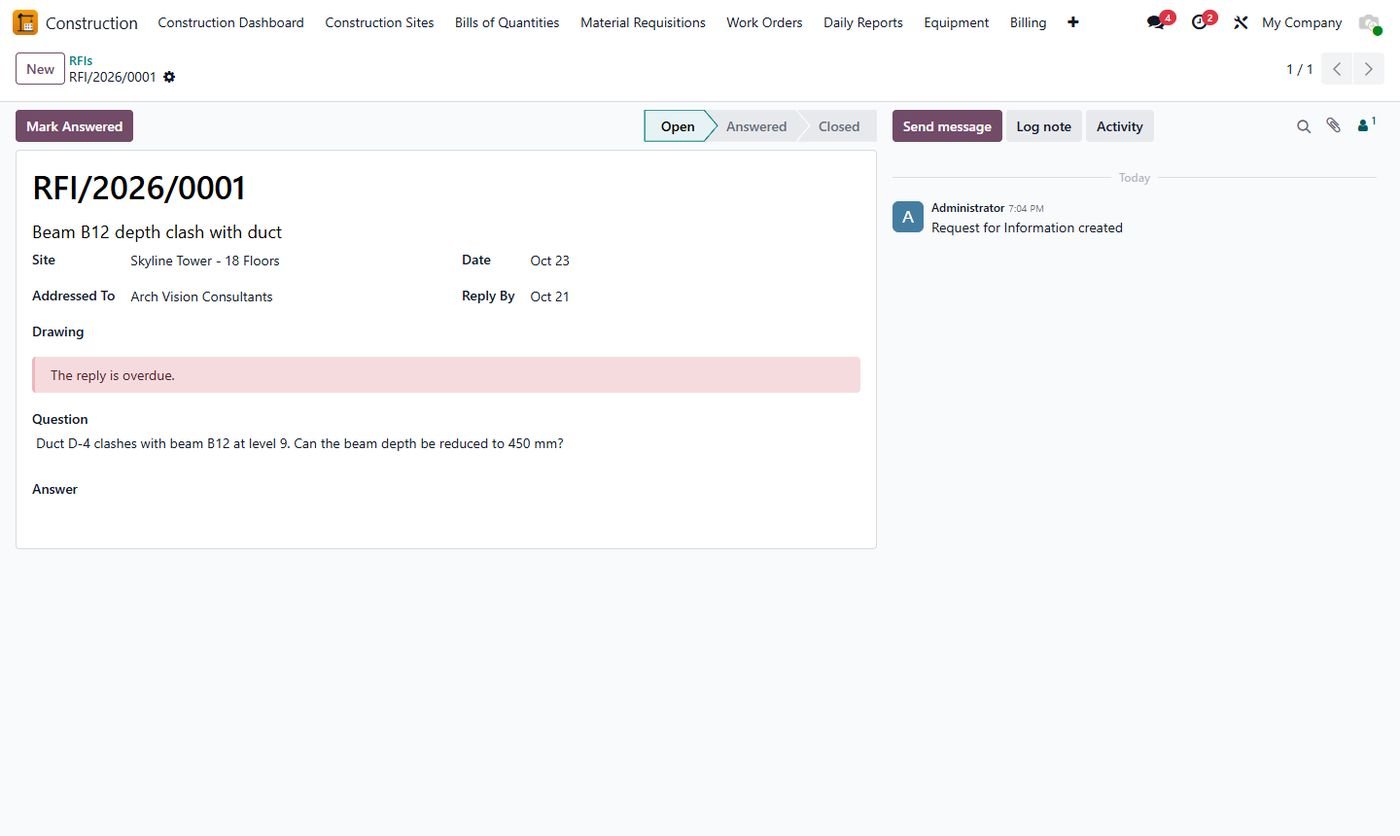Click the Administrator avatar in the chatter

[908, 217]
